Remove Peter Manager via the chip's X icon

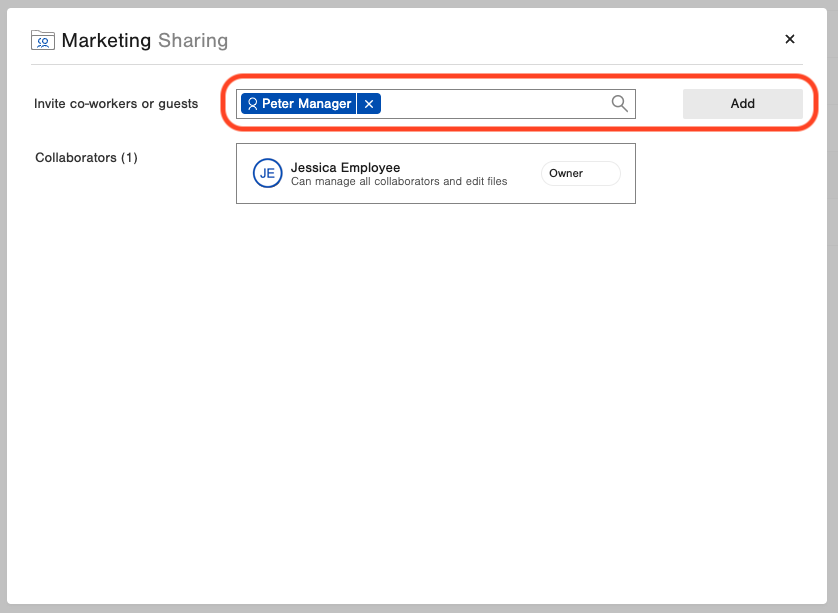coord(368,103)
